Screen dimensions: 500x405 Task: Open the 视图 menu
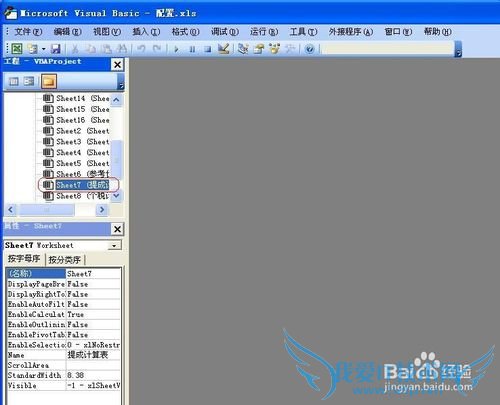(107, 32)
